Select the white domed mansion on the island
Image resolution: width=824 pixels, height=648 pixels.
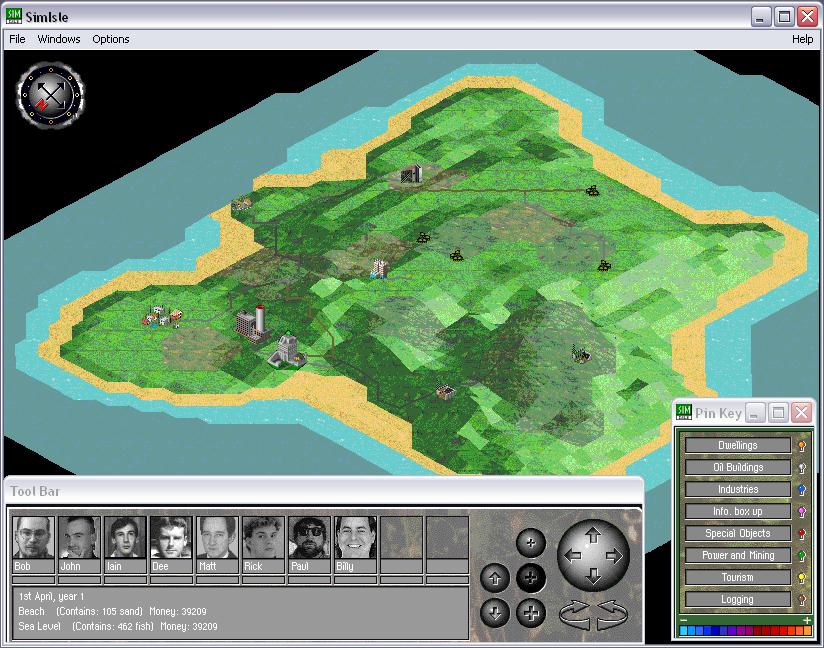(x=286, y=351)
